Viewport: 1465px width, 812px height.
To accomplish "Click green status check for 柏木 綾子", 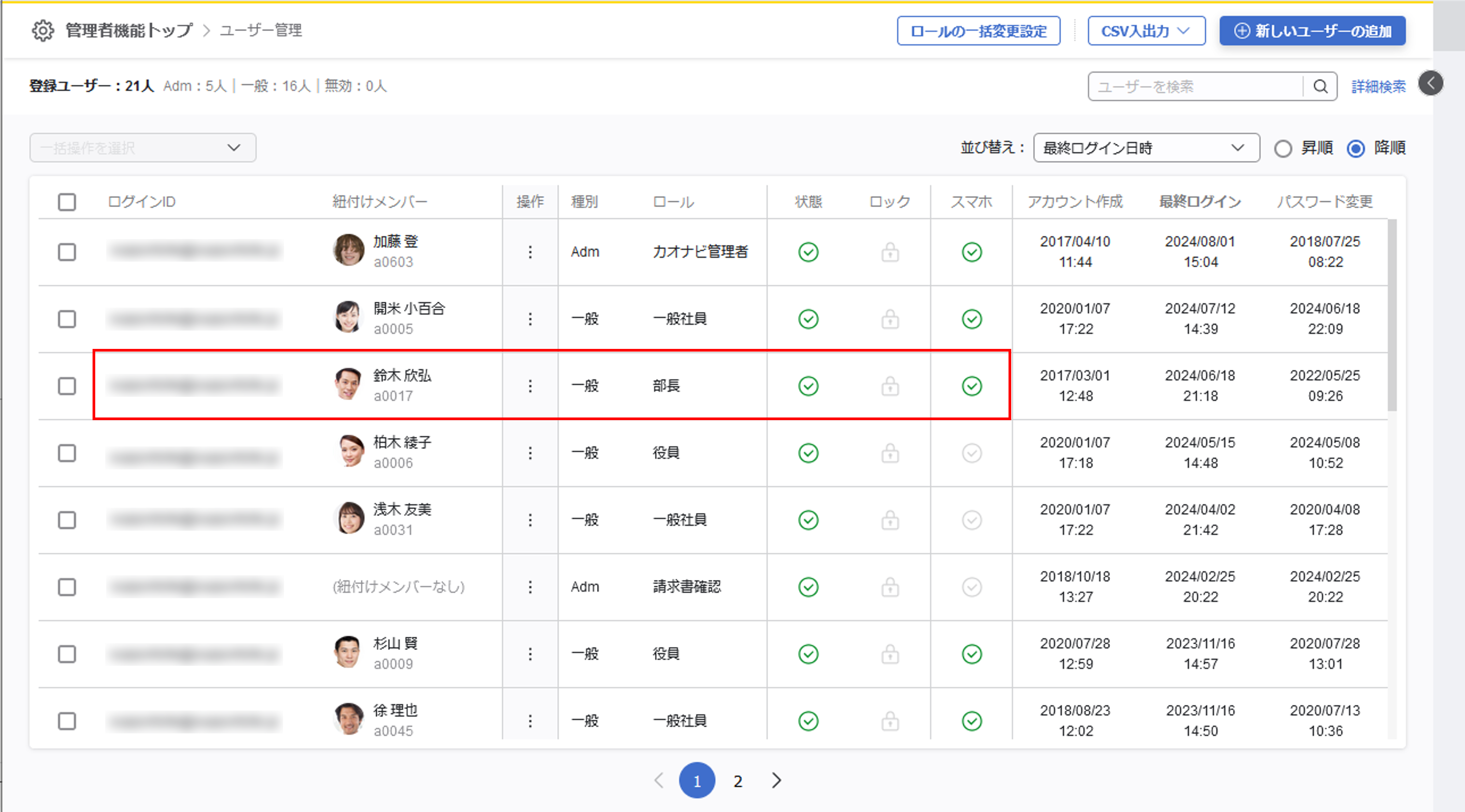I will 808,453.
